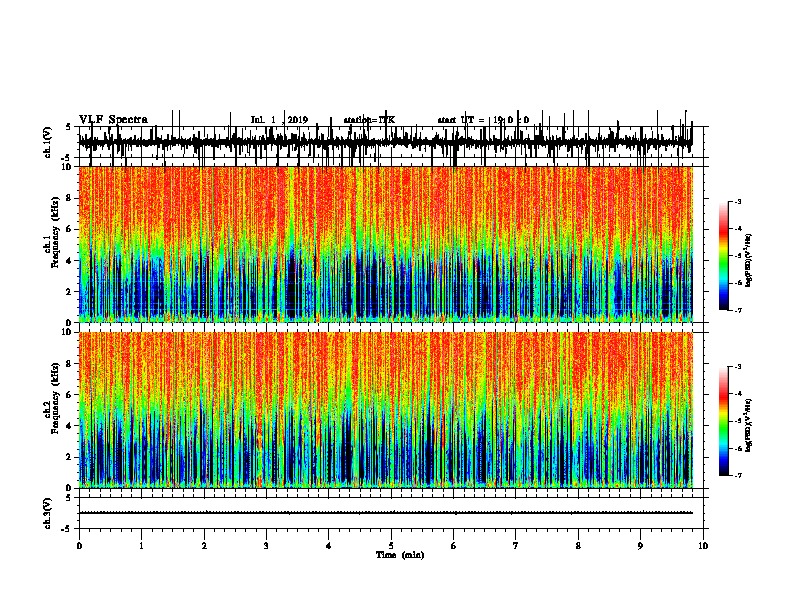The height and width of the screenshot is (612, 792).
Task: Click the time axis tick label "9"
Action: coord(640,546)
